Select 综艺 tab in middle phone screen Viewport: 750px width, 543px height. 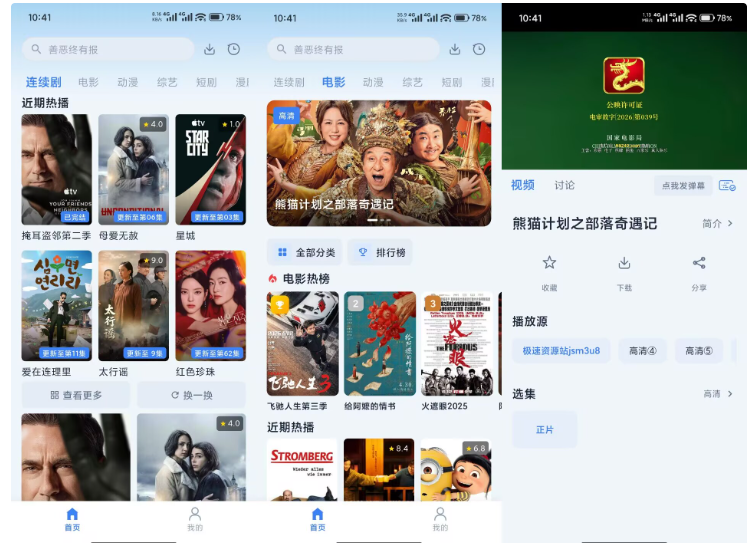click(412, 82)
